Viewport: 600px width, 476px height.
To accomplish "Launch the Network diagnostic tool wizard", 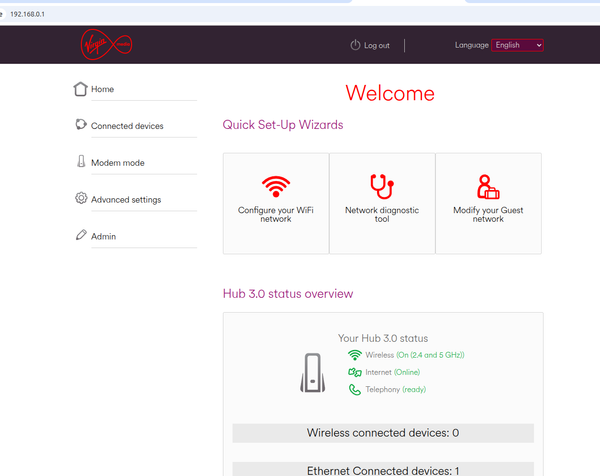I will point(382,203).
